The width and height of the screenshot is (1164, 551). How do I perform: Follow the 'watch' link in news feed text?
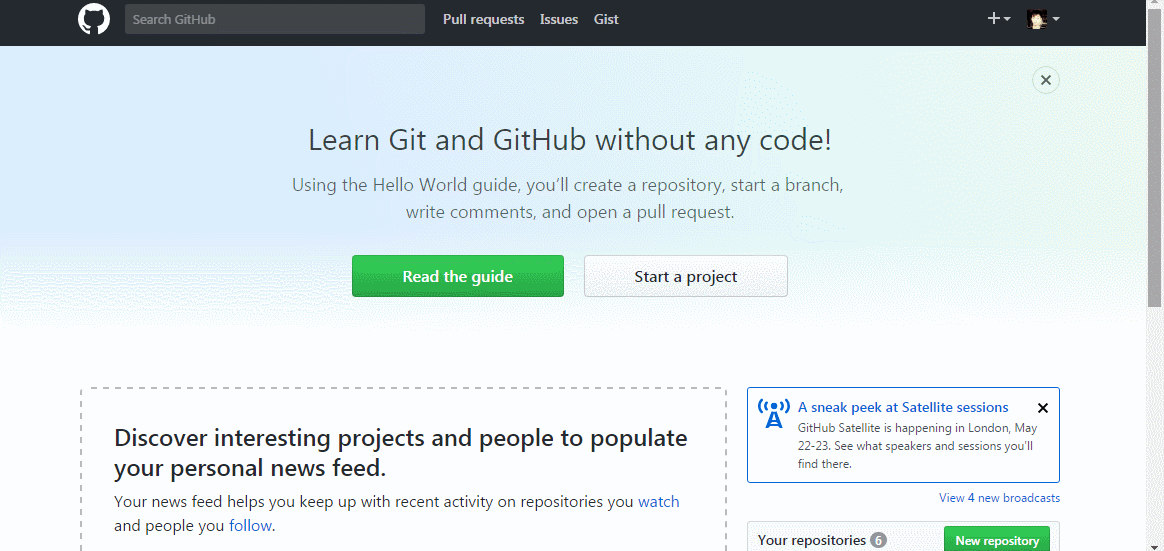pyautogui.click(x=658, y=501)
